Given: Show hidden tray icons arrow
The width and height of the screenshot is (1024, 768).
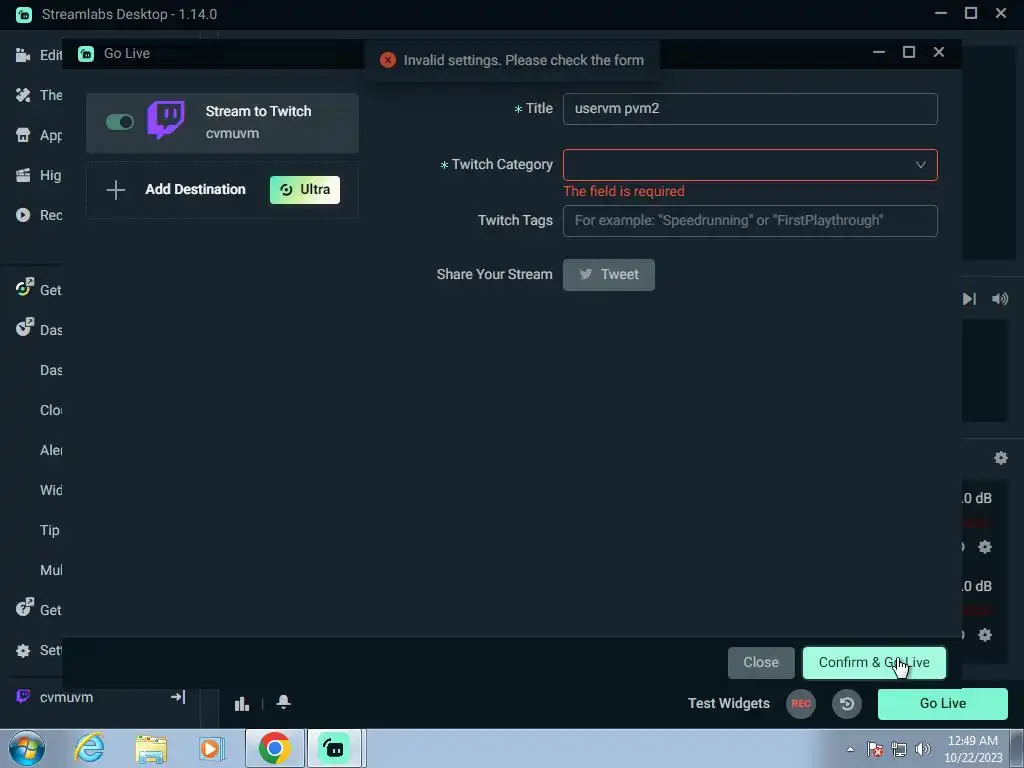Looking at the screenshot, I should click(850, 749).
